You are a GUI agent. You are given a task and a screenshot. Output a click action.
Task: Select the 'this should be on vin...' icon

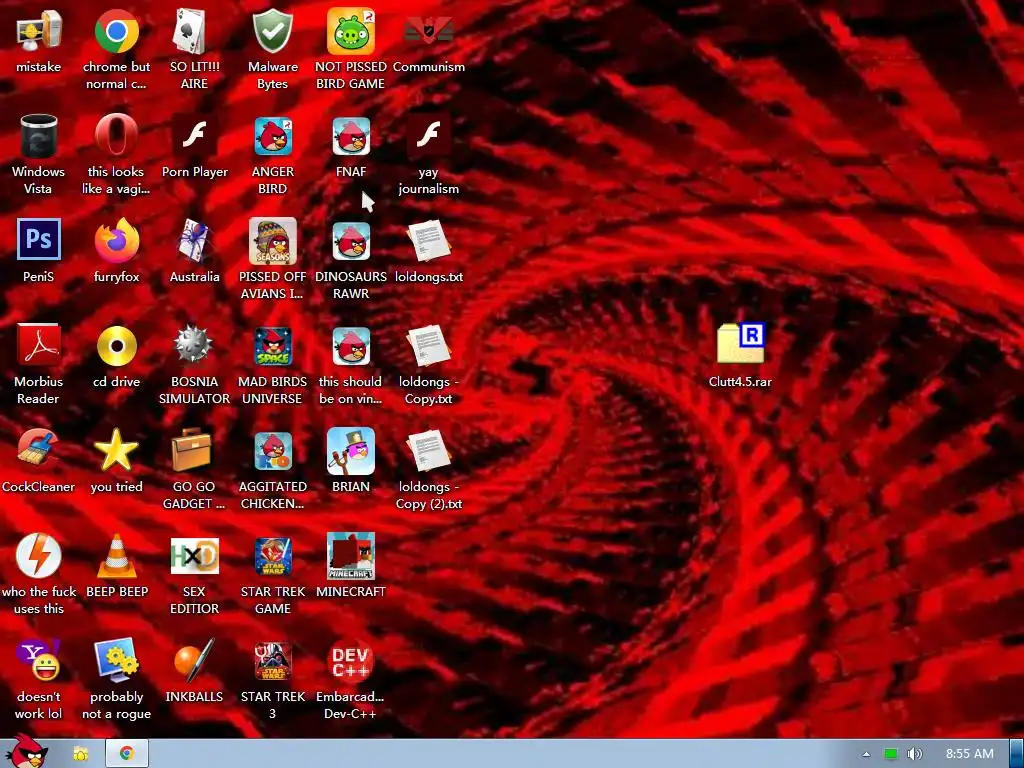coord(351,346)
